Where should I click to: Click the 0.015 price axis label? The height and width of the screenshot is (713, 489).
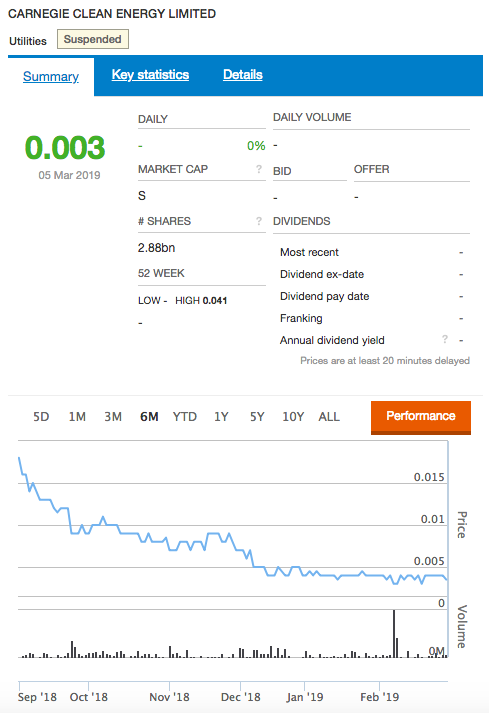429,477
